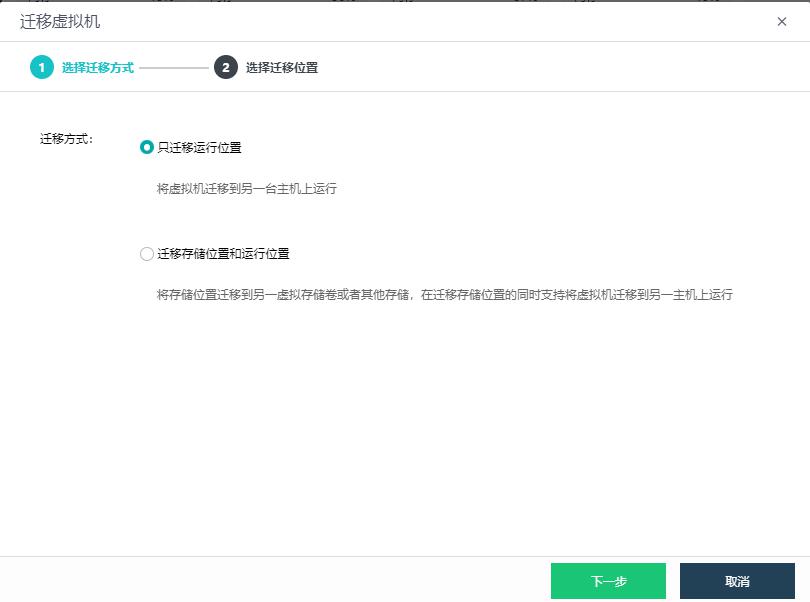Click the 迁移方式 field label

tap(66, 139)
